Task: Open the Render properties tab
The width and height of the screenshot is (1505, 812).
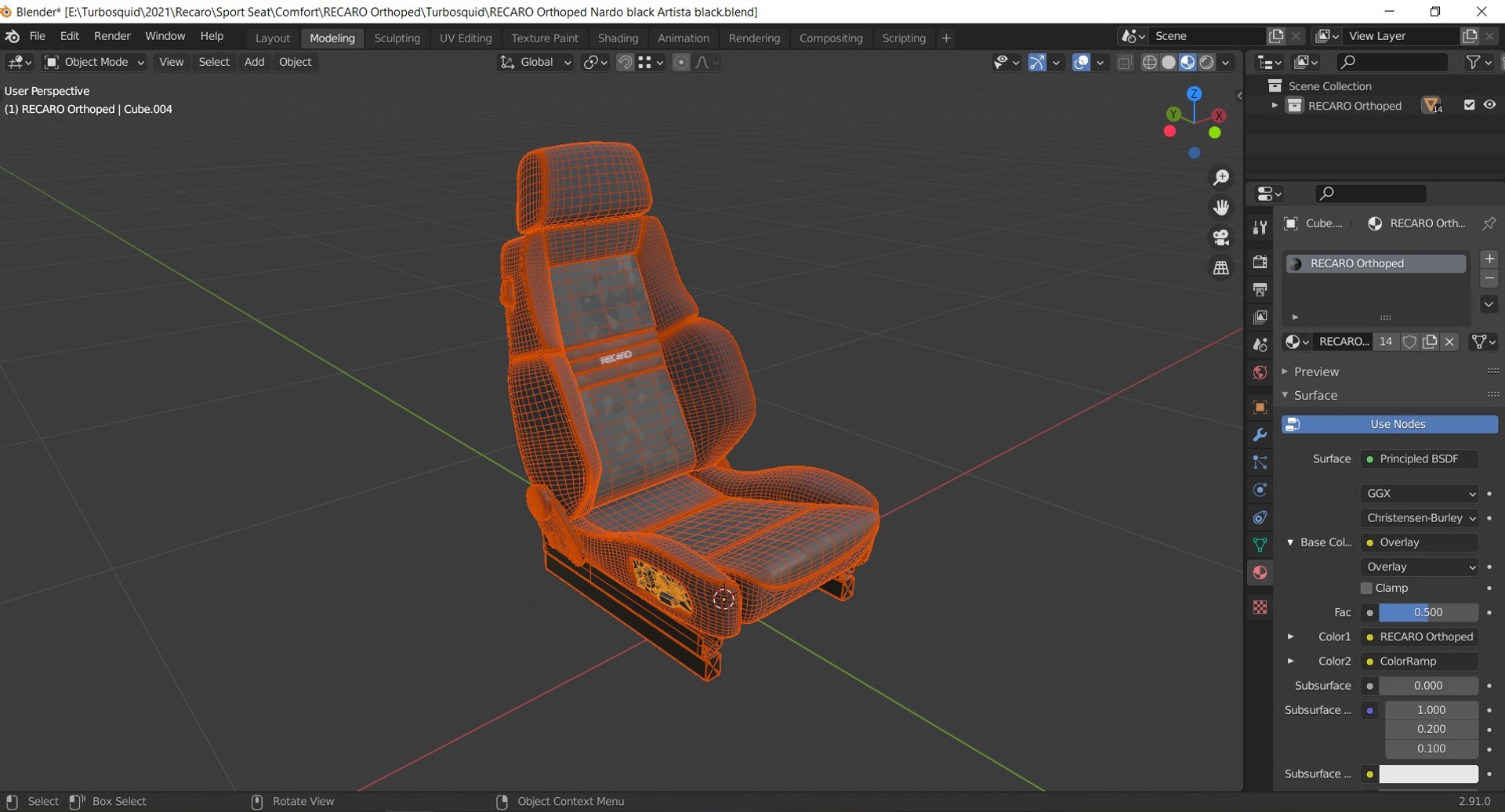Action: point(1260,262)
